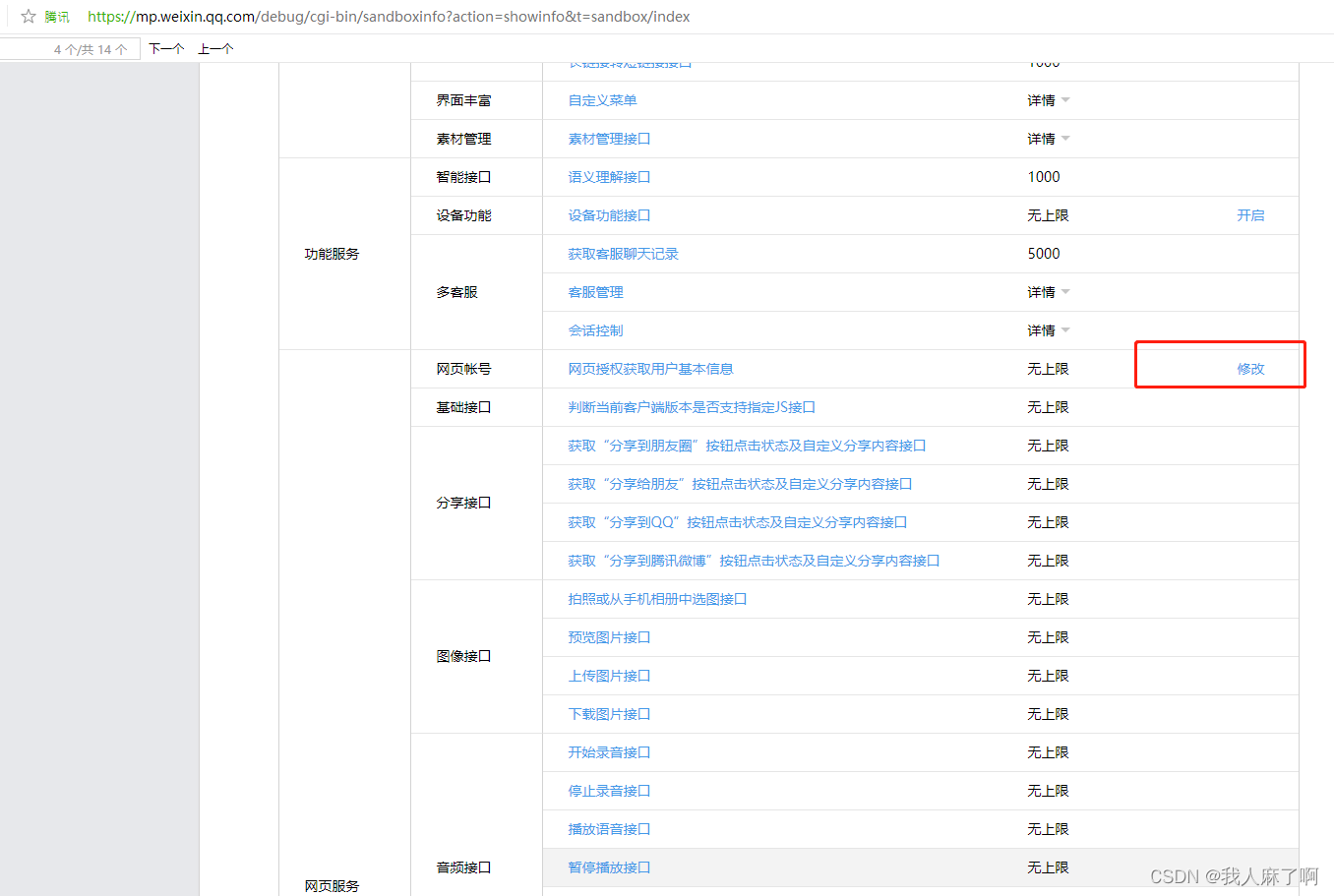Open the 暂停播放接口 link

(609, 867)
